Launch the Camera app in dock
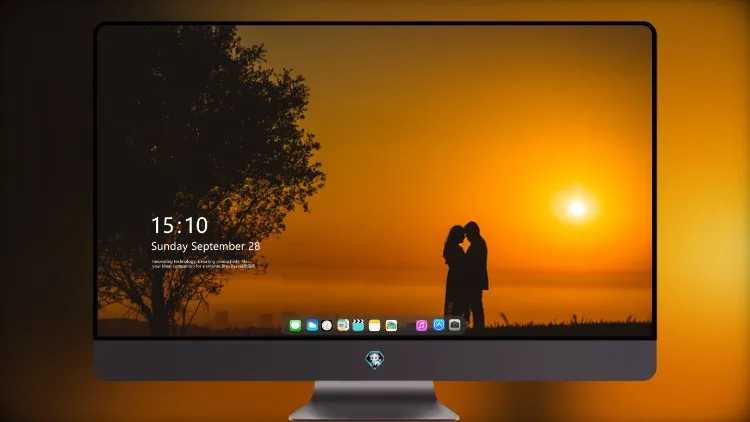Screen dimensions: 750x422 click(455, 325)
